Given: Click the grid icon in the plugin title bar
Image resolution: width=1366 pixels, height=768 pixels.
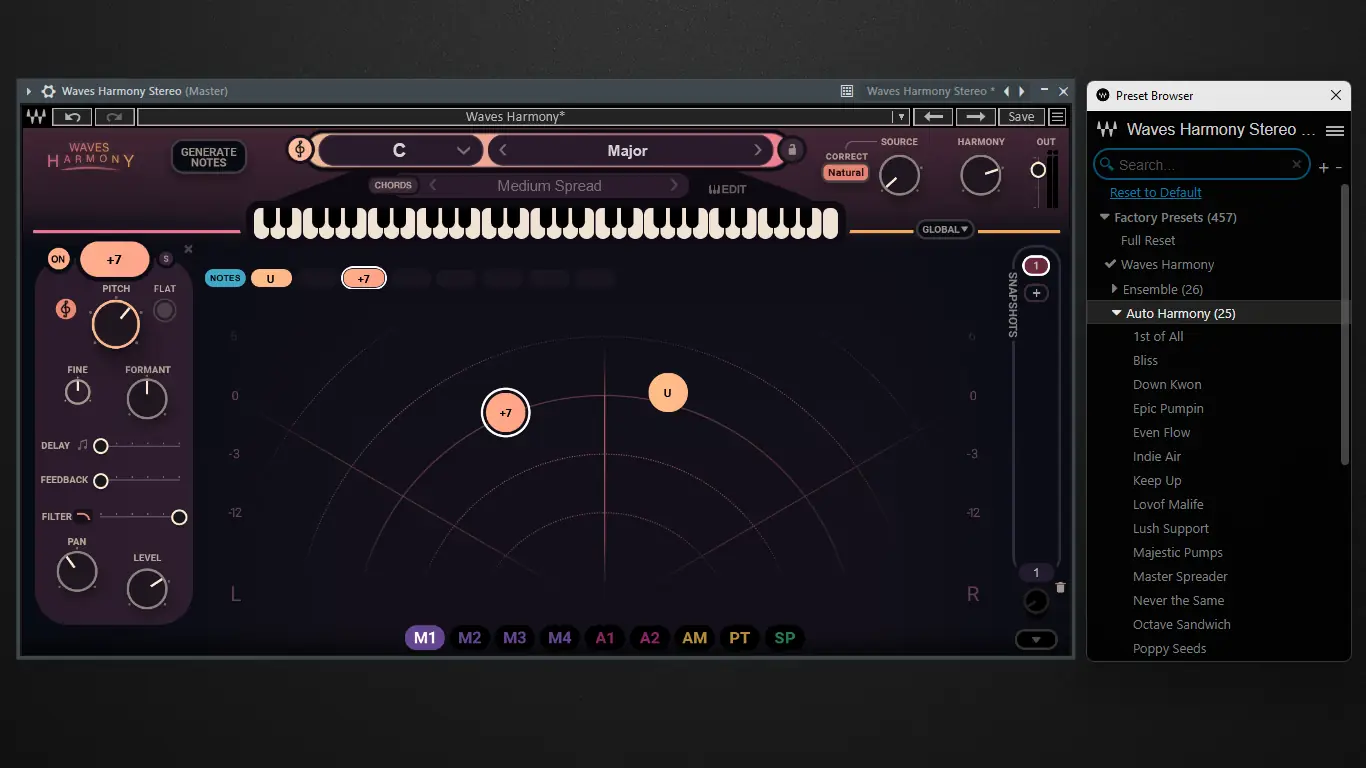Looking at the screenshot, I should (x=847, y=91).
